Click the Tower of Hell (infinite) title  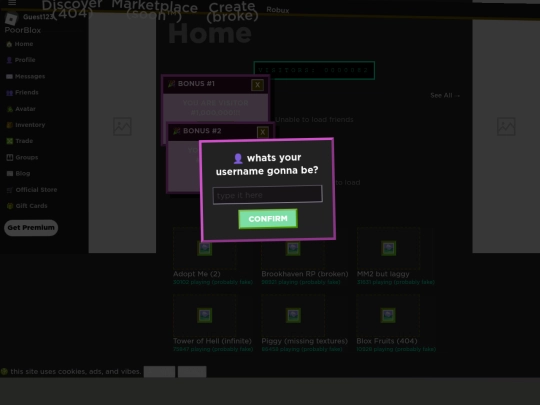click(212, 341)
